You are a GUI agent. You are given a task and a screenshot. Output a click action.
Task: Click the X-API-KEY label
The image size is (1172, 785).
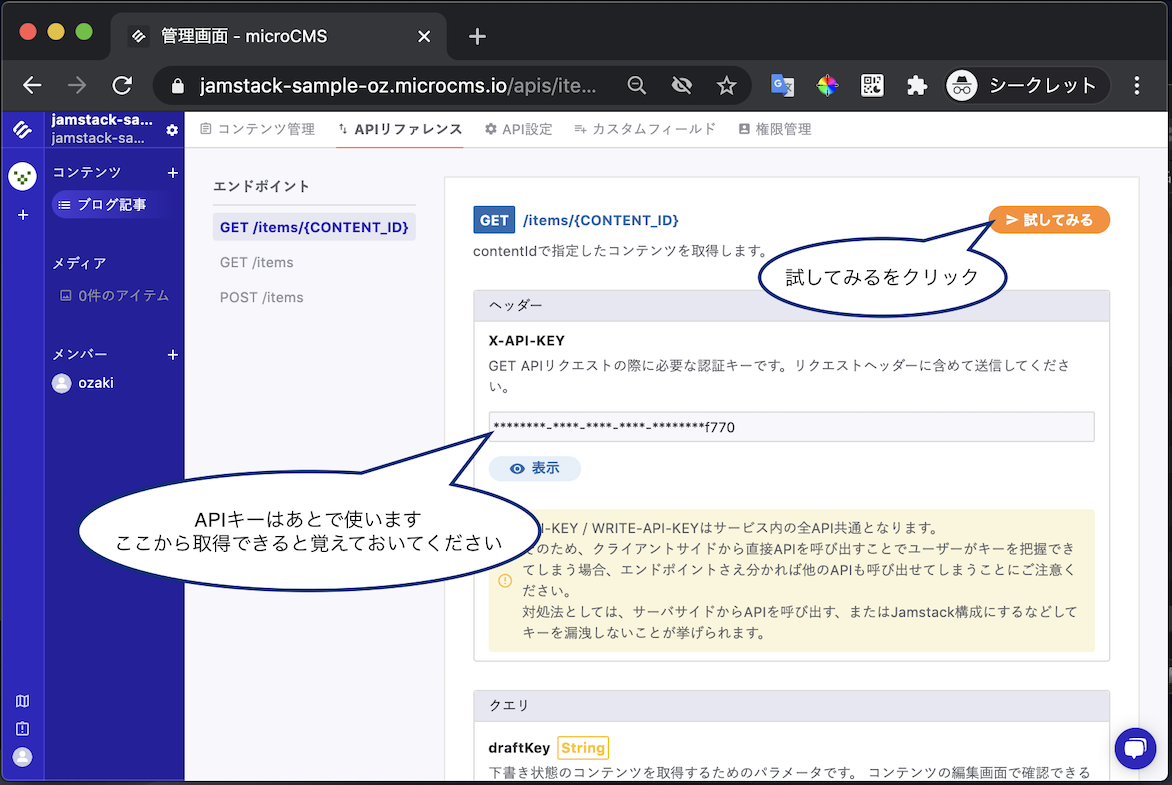point(527,340)
